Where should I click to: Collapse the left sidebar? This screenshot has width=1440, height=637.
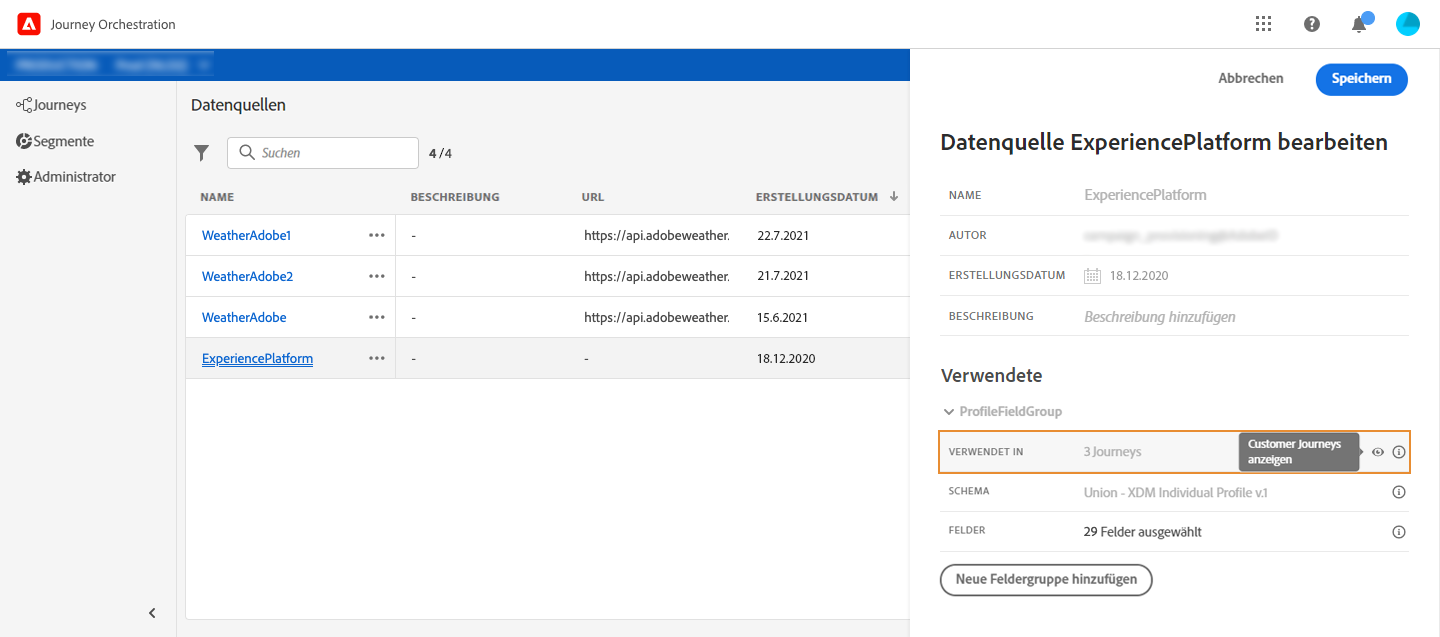point(152,613)
